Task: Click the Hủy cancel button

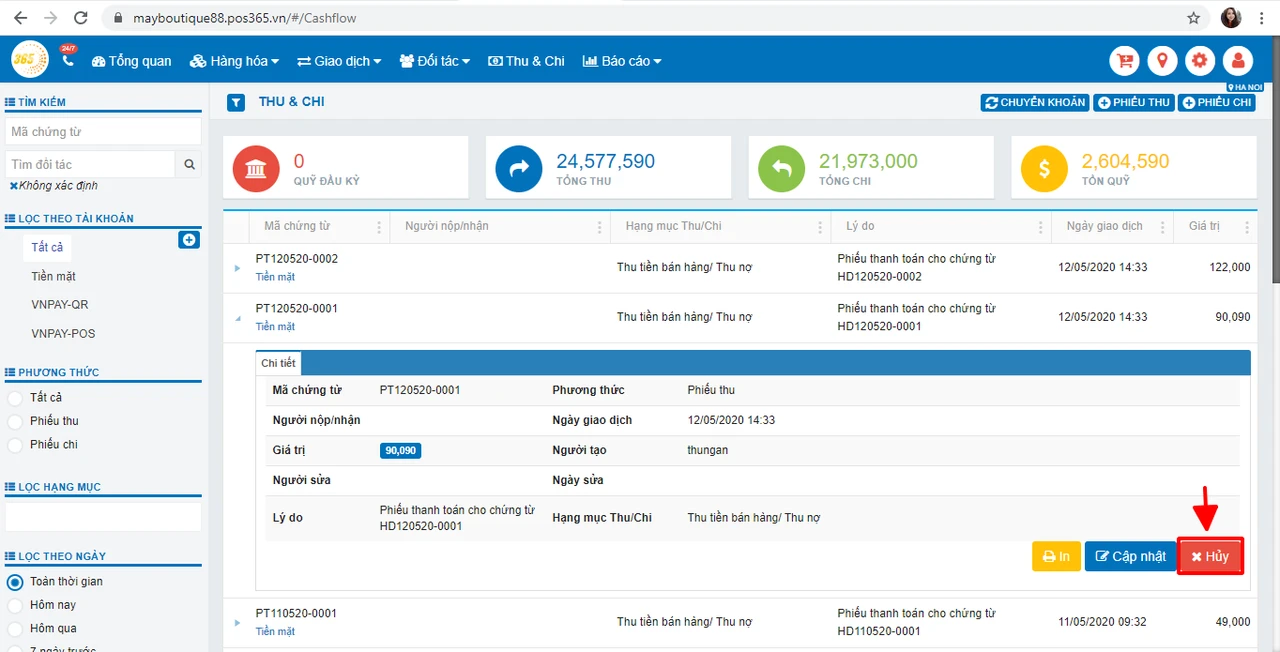Action: [1210, 556]
